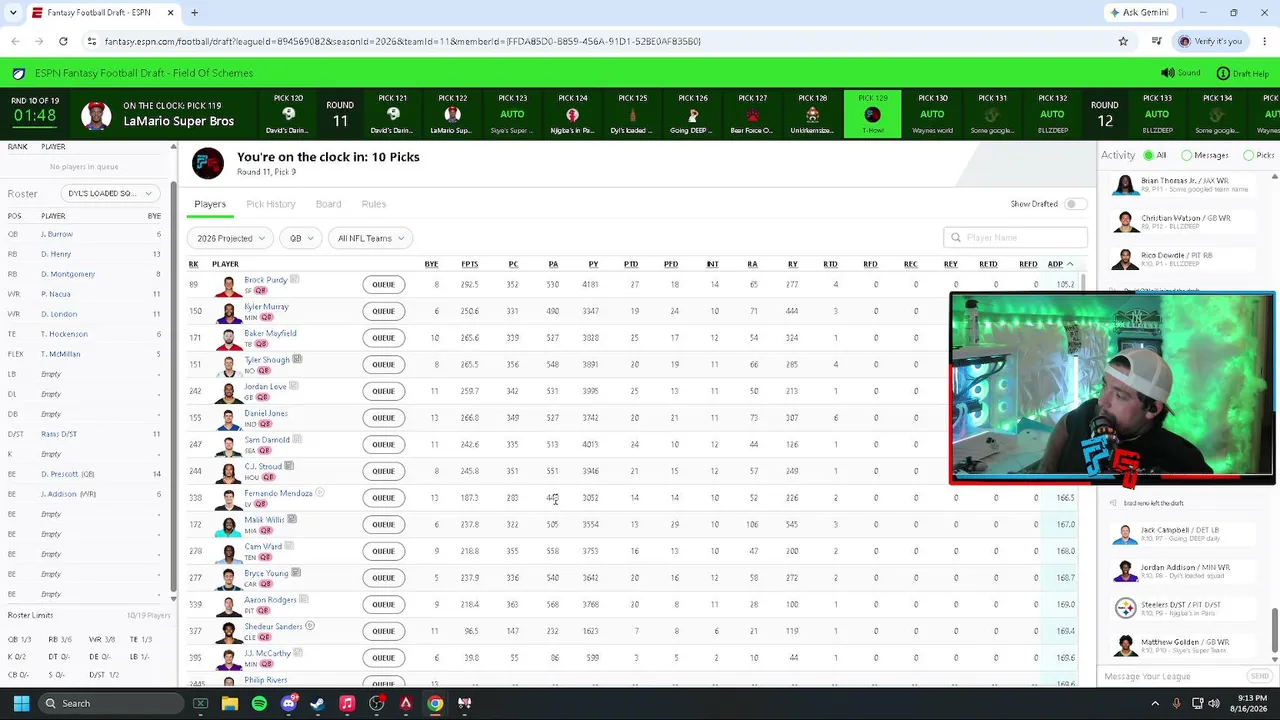Click the Ask Gemini button
This screenshot has height=720, width=1280.
coord(1138,13)
